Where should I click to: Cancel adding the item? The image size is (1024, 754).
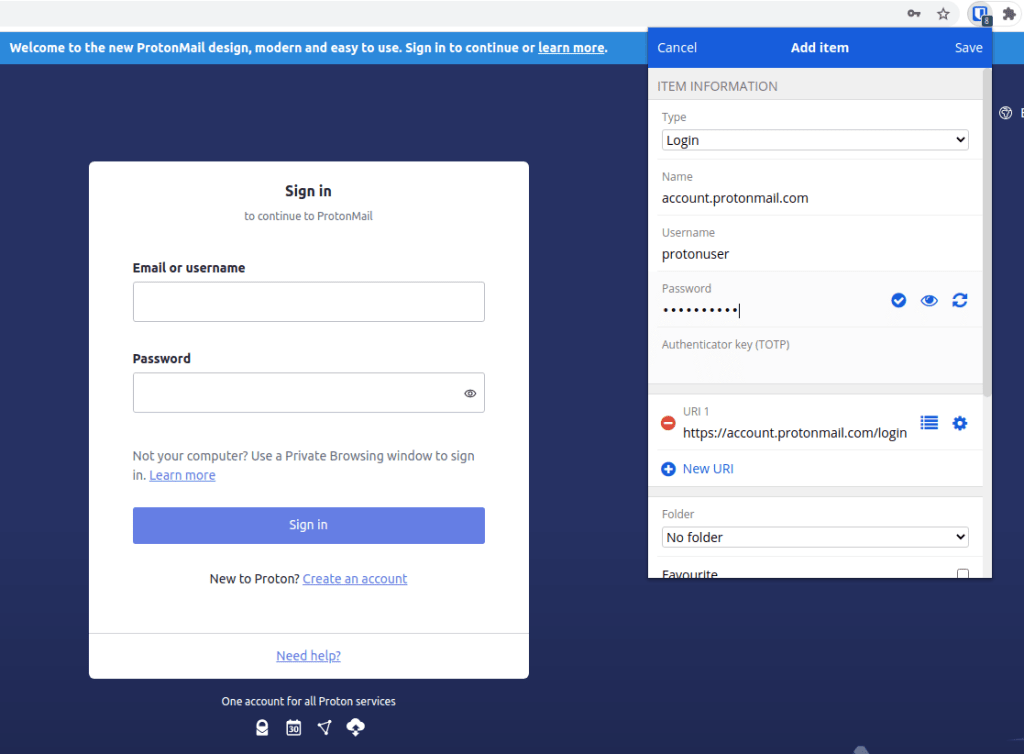point(677,48)
